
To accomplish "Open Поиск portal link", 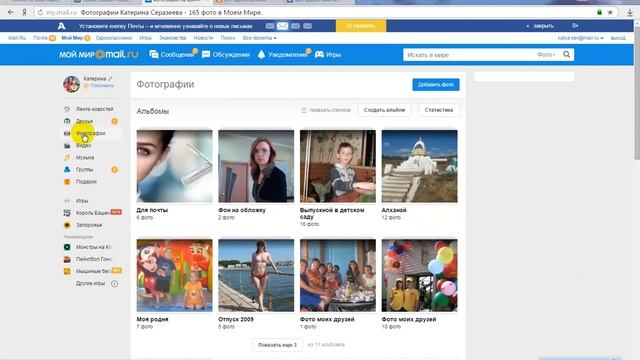I will coord(228,38).
